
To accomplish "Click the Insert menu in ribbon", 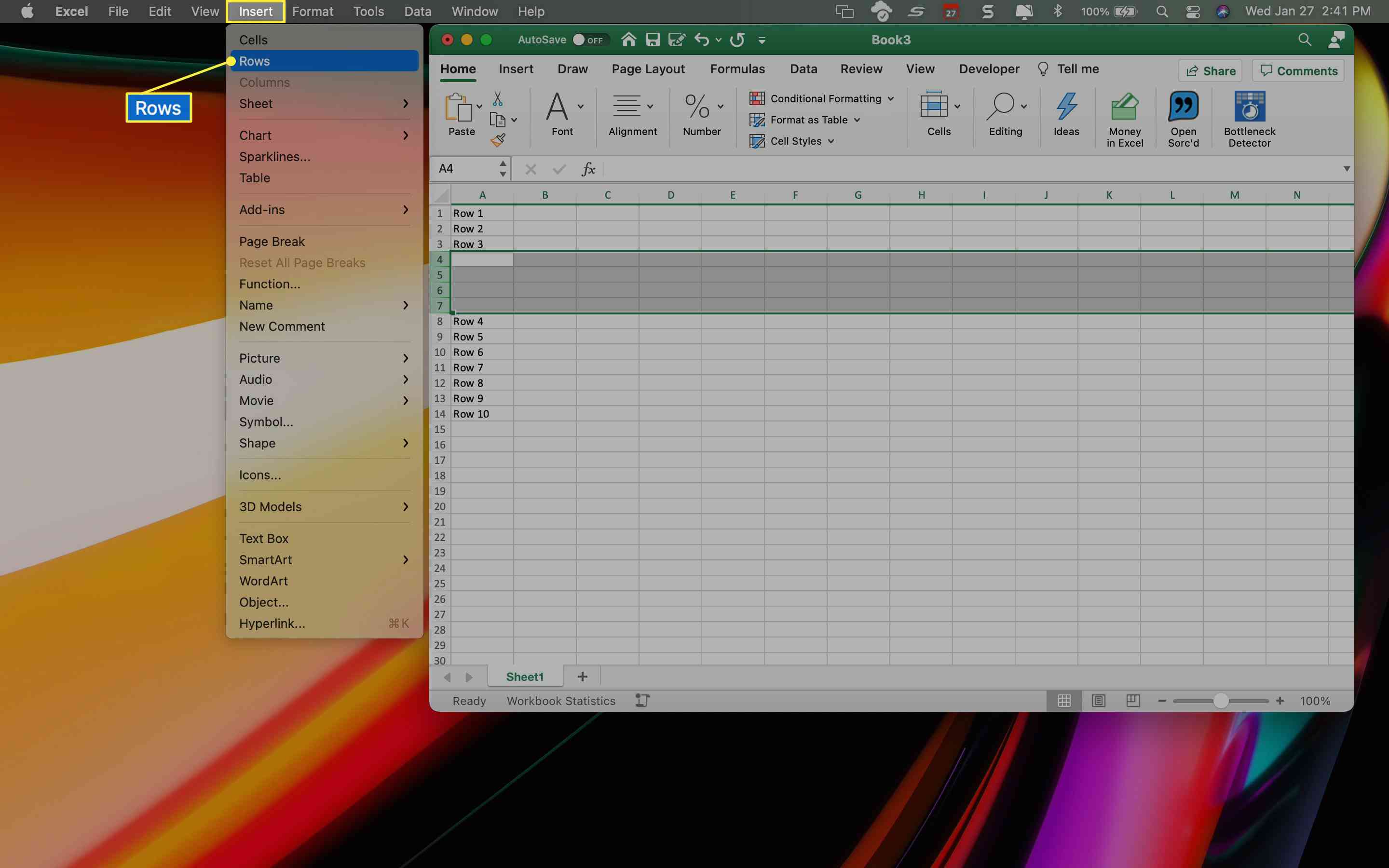I will (516, 68).
